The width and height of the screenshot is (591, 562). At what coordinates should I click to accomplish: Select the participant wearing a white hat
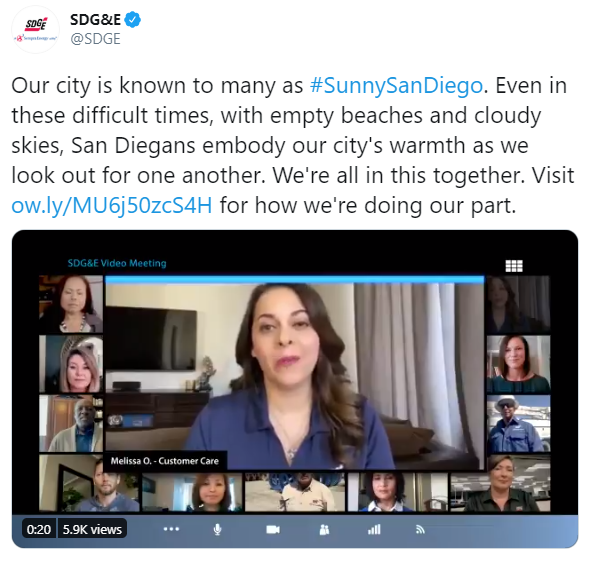coord(518,423)
